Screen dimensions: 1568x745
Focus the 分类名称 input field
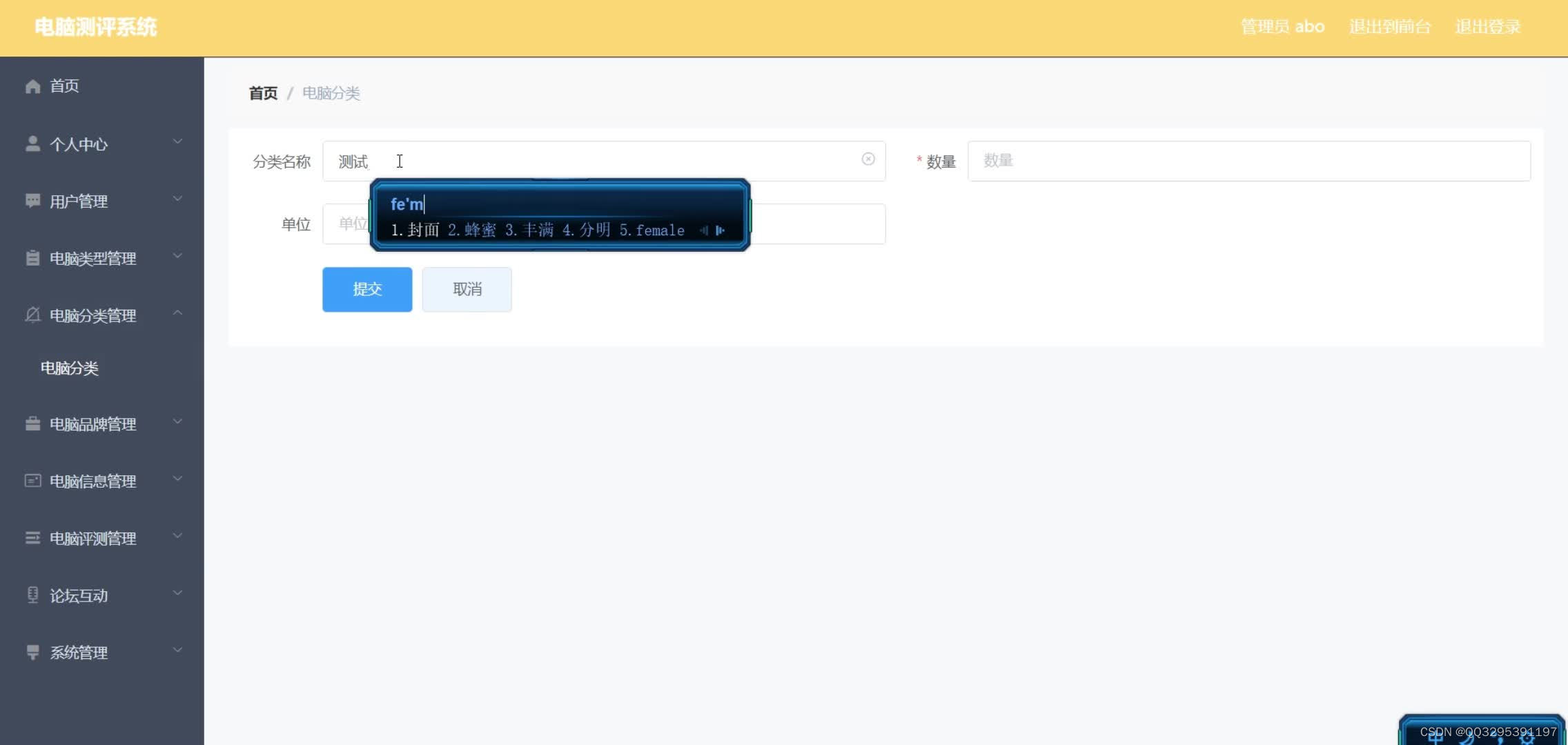[x=604, y=161]
